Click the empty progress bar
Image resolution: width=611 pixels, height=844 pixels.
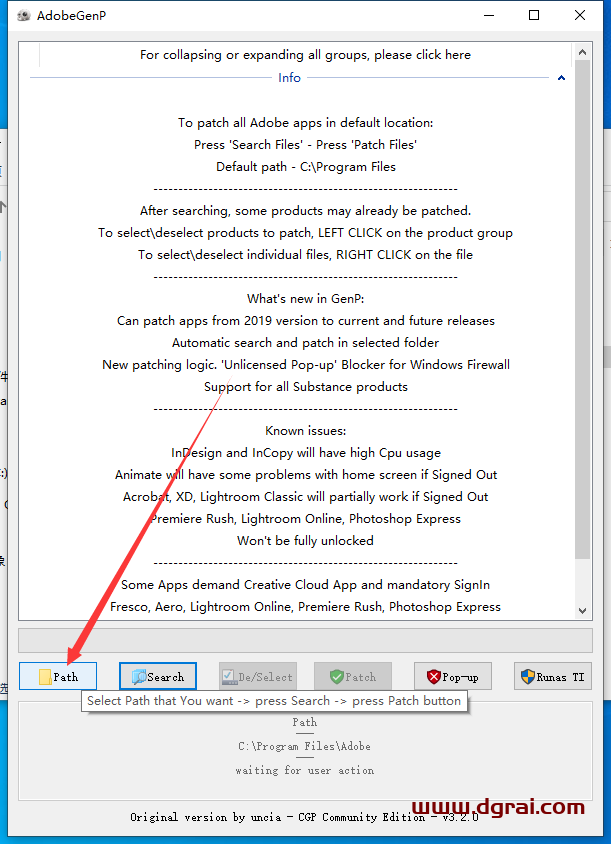[x=305, y=641]
